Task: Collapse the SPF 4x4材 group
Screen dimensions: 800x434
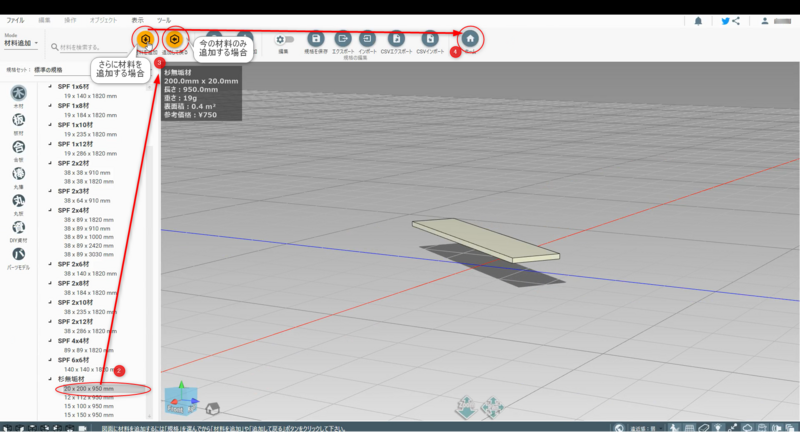Action: pos(50,341)
